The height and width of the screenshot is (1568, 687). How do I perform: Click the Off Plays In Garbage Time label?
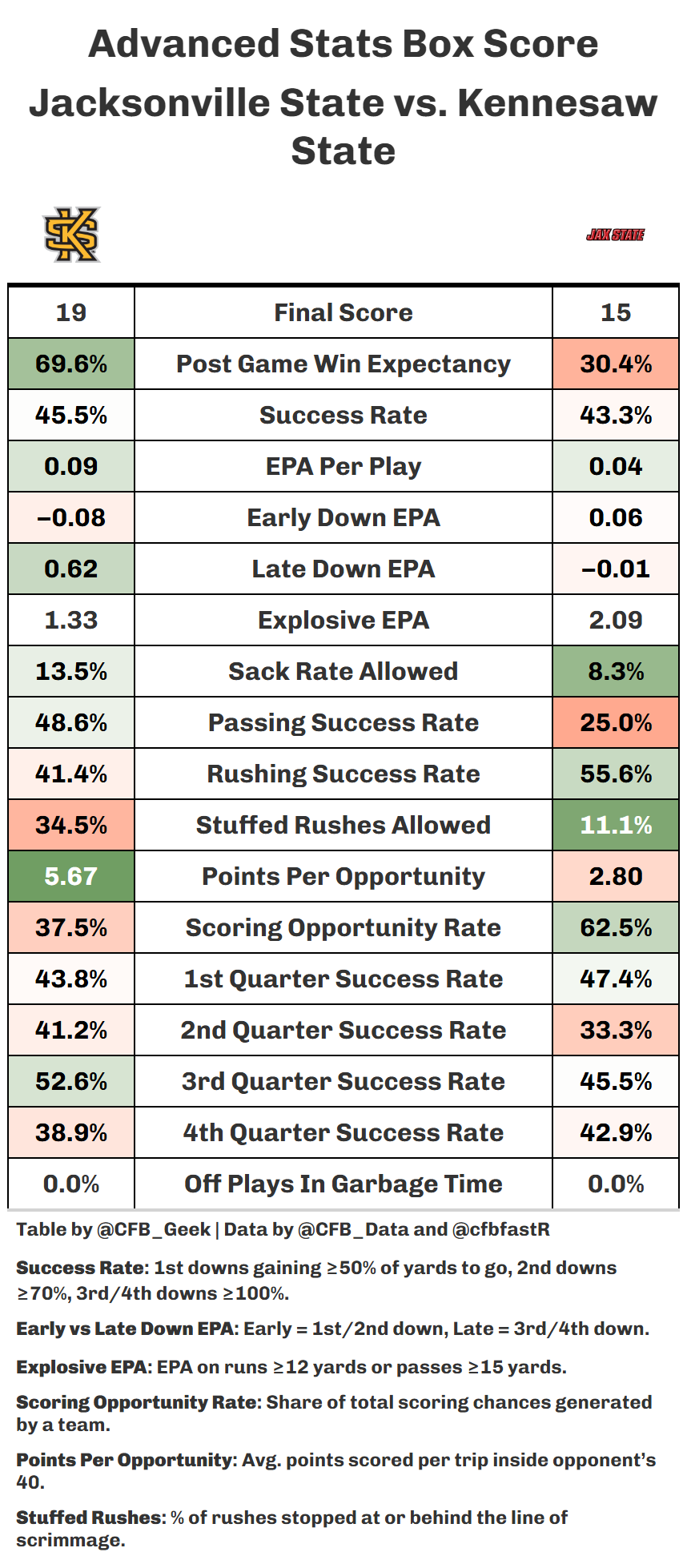pyautogui.click(x=343, y=1184)
